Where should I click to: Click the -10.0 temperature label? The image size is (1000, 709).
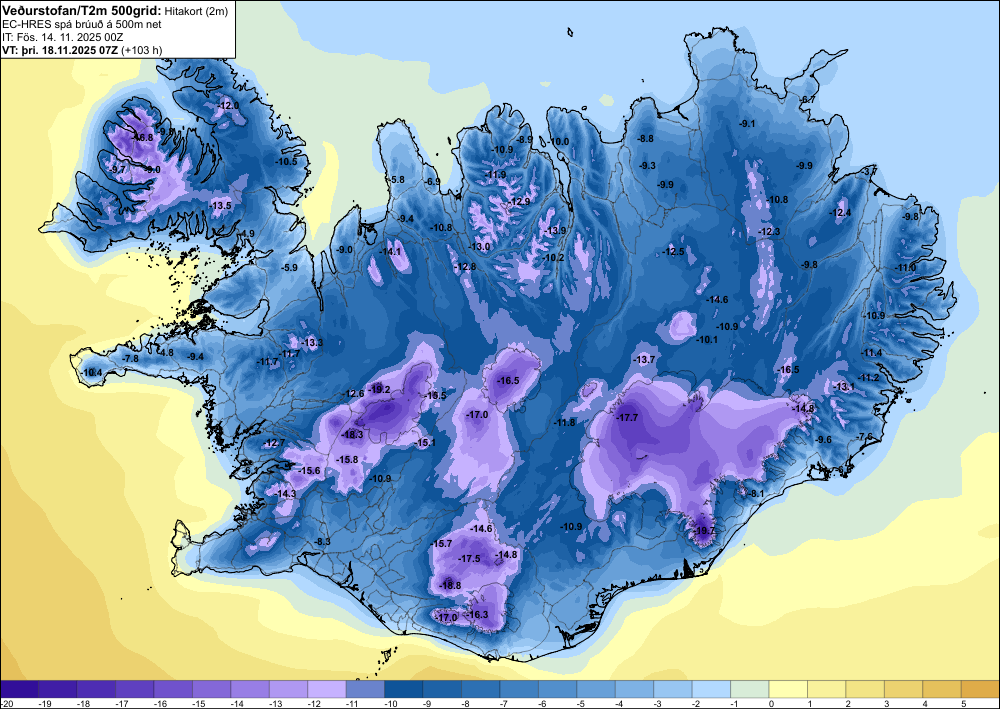(559, 142)
